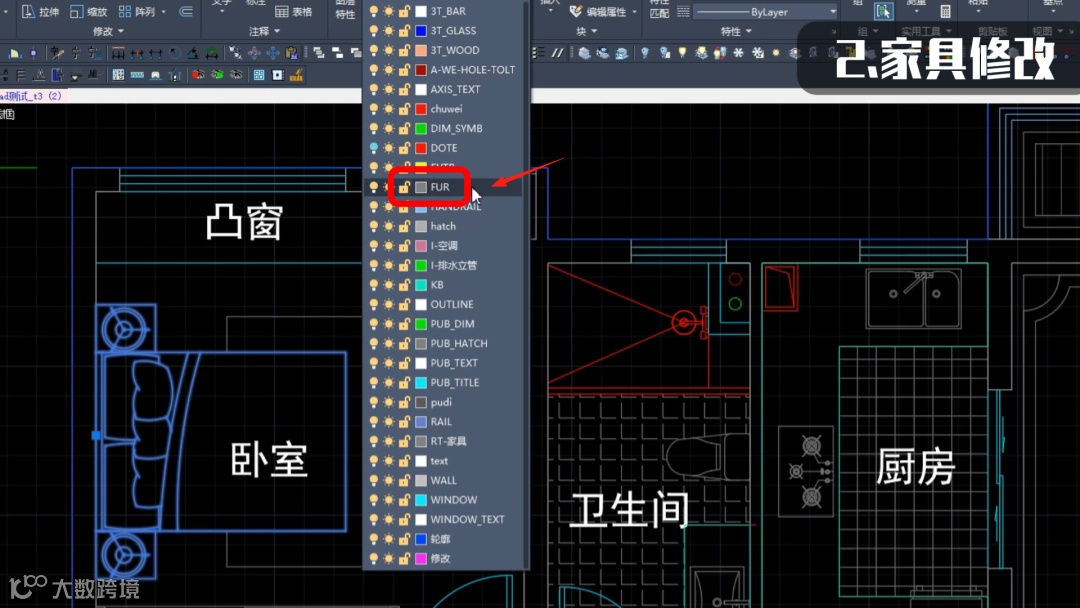Click the four-squares viewport toolbar icon
Screen dimensions: 1080x608
click(259, 74)
